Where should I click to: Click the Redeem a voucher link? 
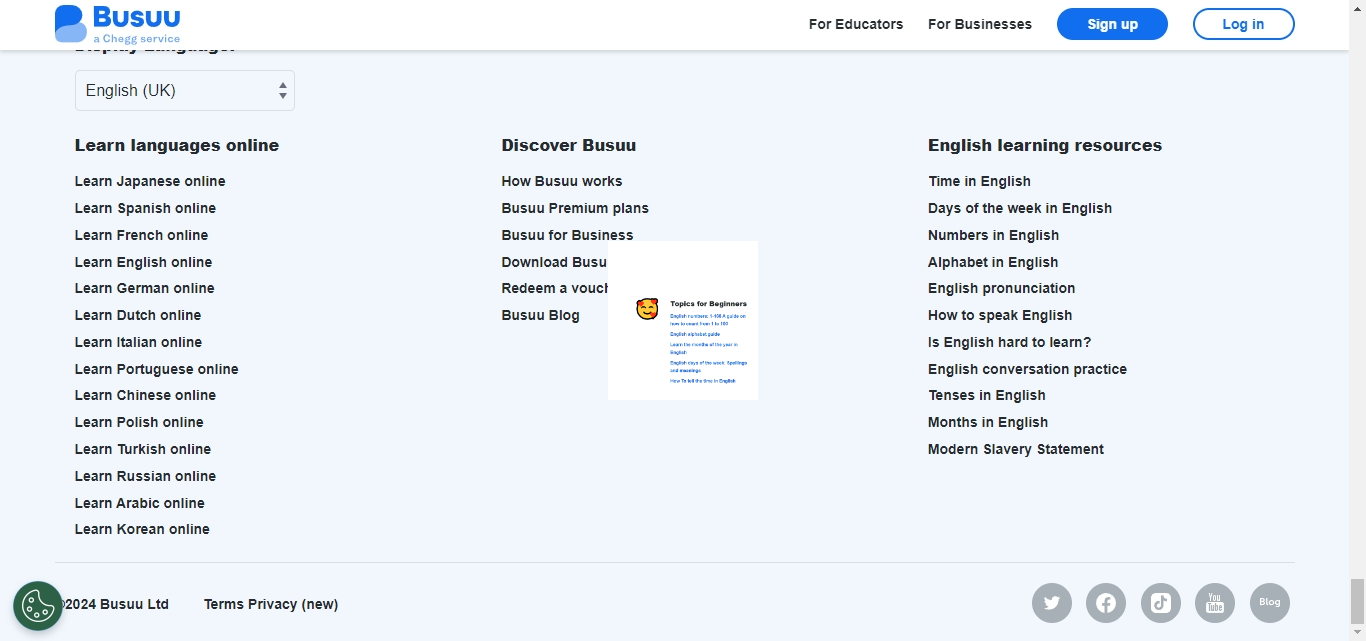point(555,288)
